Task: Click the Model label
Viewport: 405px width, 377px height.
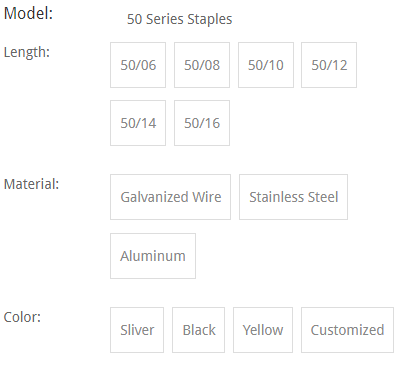Action: point(28,14)
